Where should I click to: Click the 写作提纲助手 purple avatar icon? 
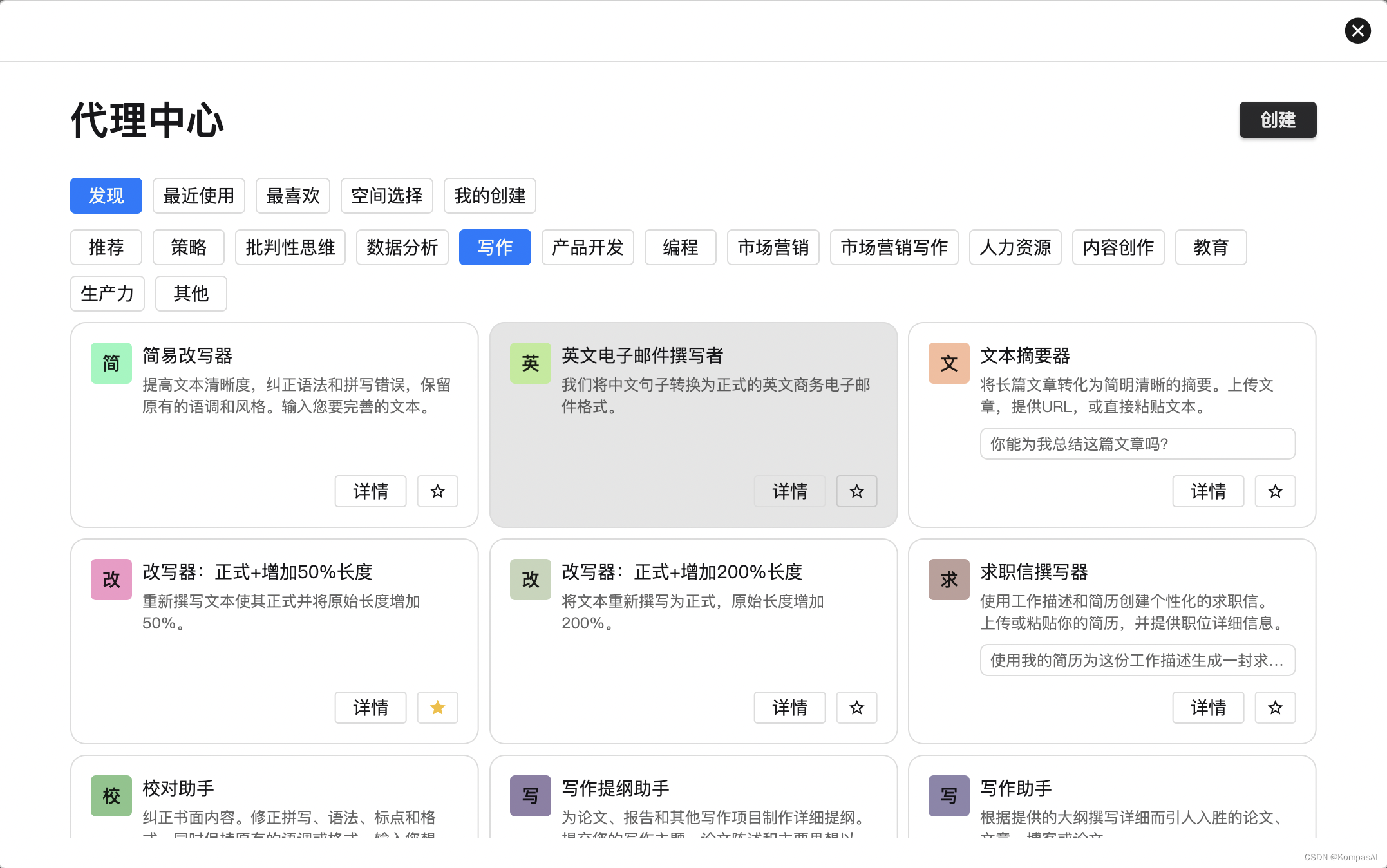pyautogui.click(x=530, y=796)
